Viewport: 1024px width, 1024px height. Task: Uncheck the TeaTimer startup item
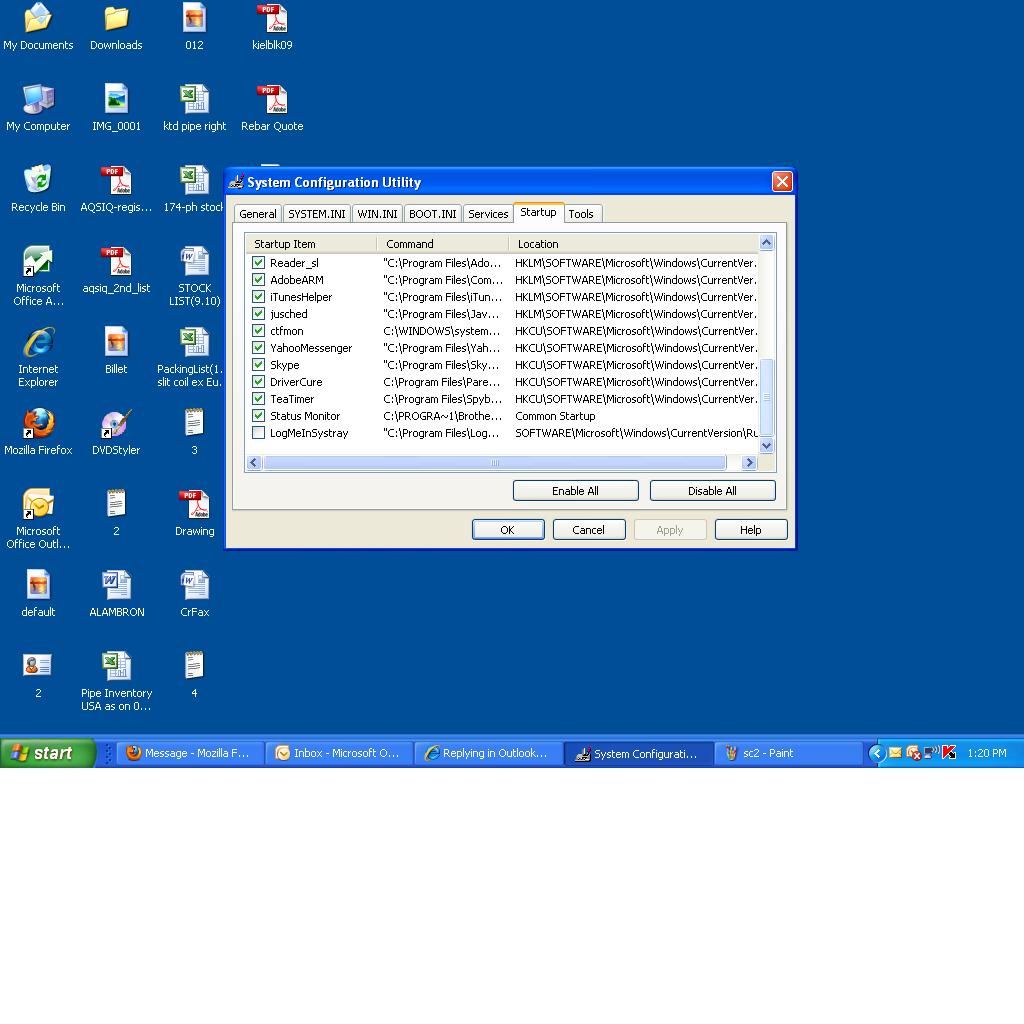tap(259, 398)
